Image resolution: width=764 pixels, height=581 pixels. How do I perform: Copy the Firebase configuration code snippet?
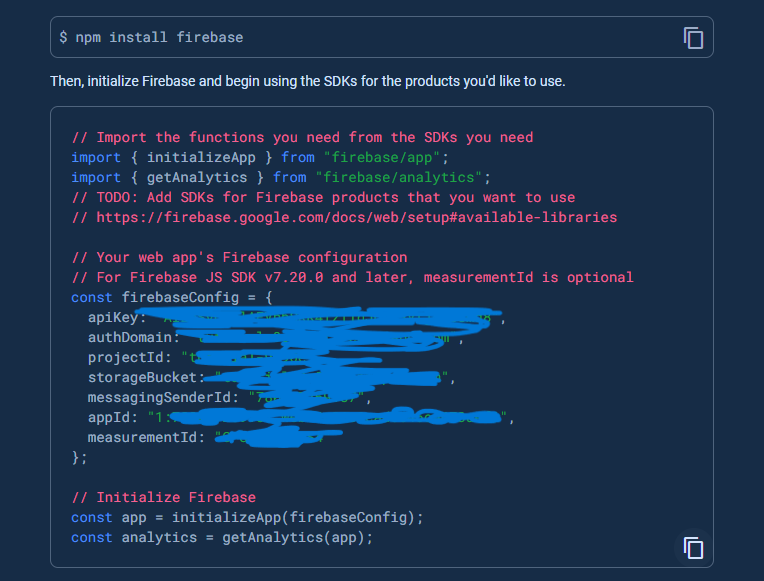(x=693, y=547)
